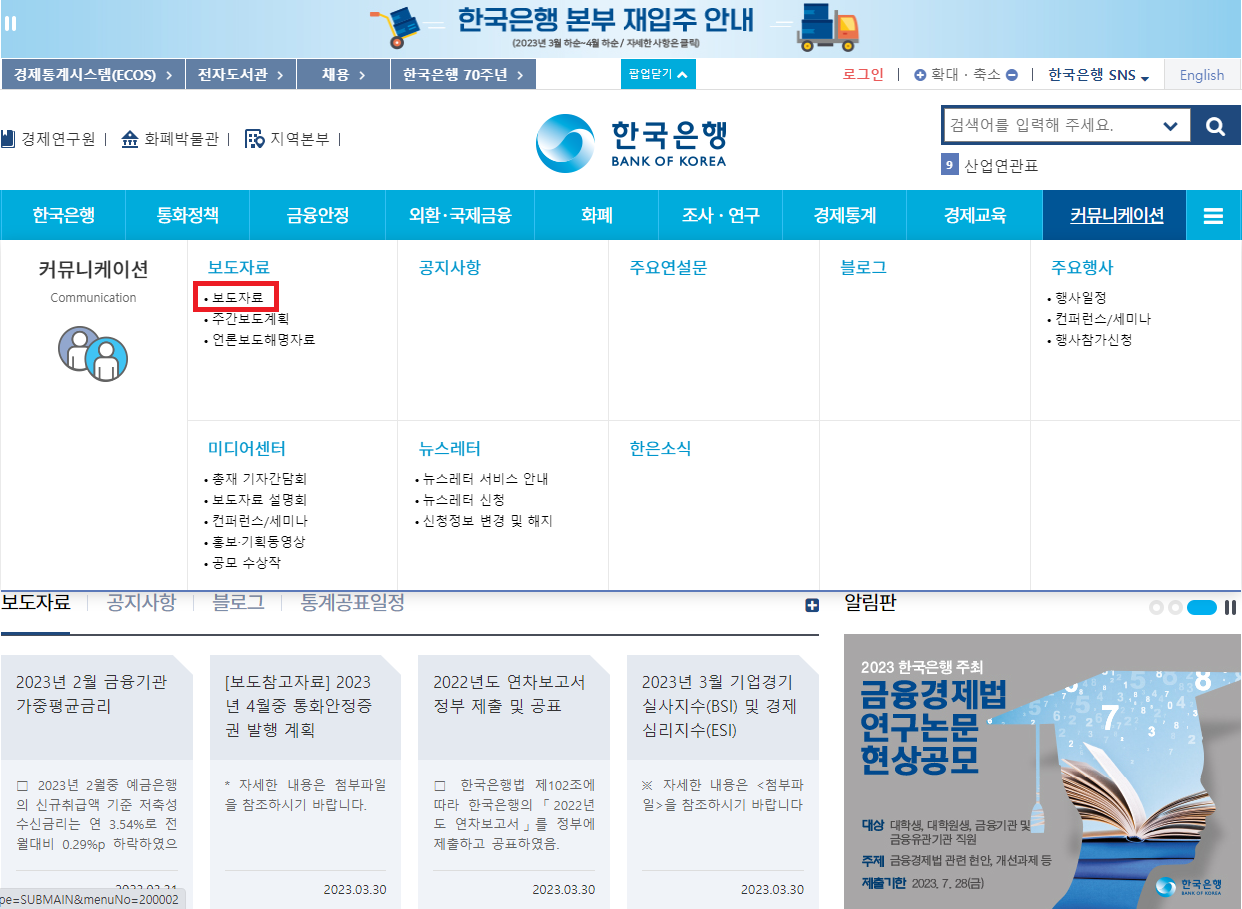
Task: Open 한국은행 main menu
Action: pyautogui.click(x=63, y=215)
